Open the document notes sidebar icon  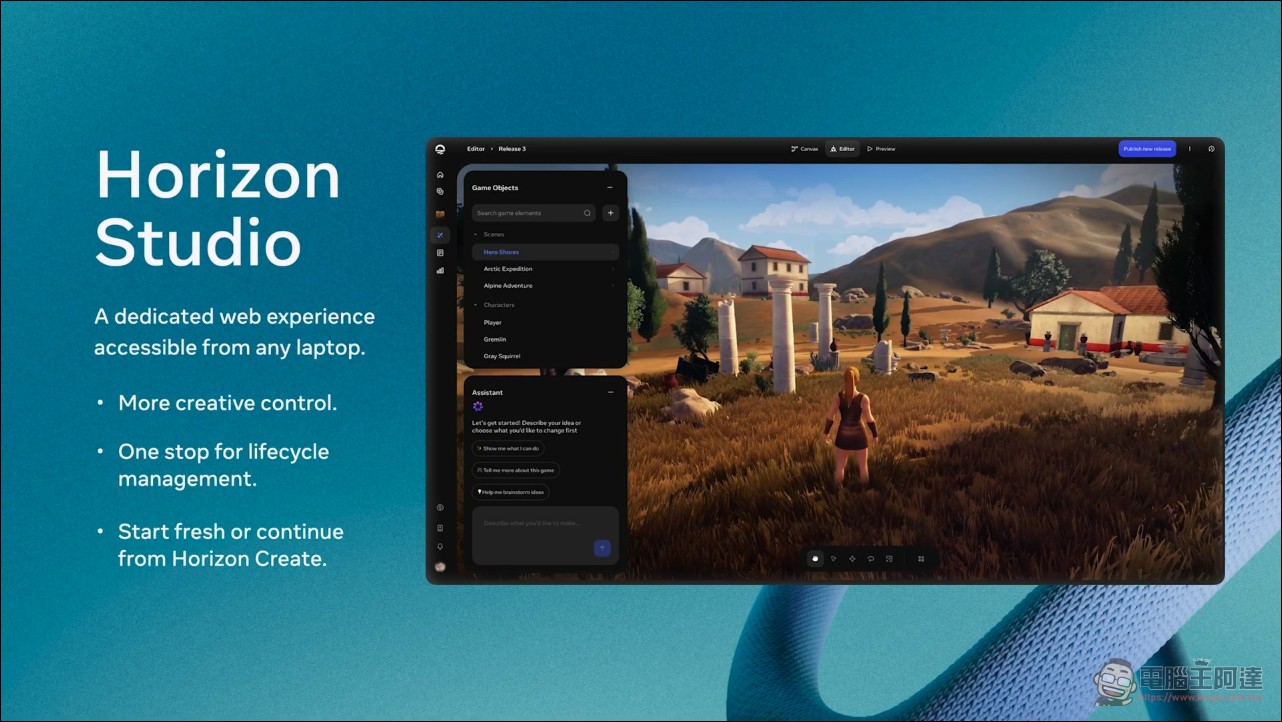[x=440, y=253]
